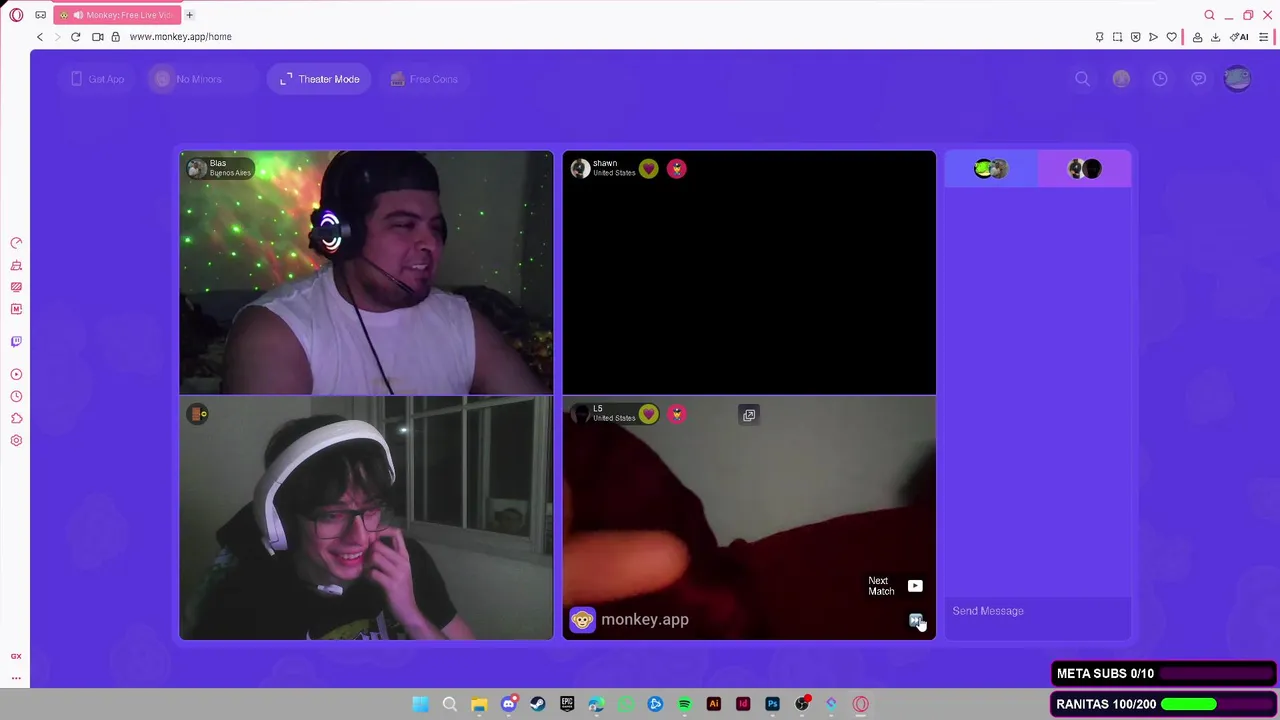This screenshot has height=720, width=1280.
Task: Open the sidebar three-dots setup menu
Action: [x=16, y=678]
